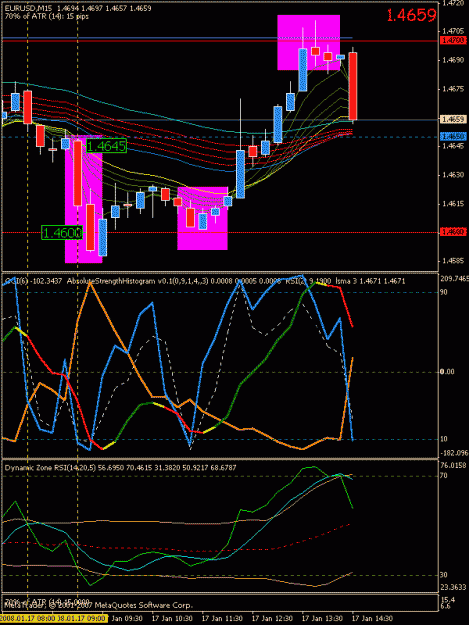Click the 1.4615 price axis label
Image resolution: width=469 pixels, height=625 pixels.
[453, 204]
